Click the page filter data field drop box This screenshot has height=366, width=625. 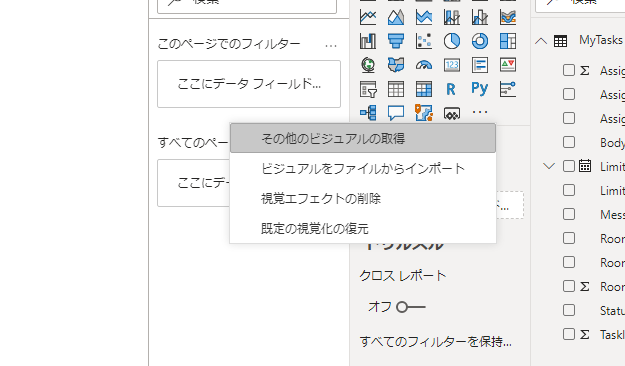(249, 84)
